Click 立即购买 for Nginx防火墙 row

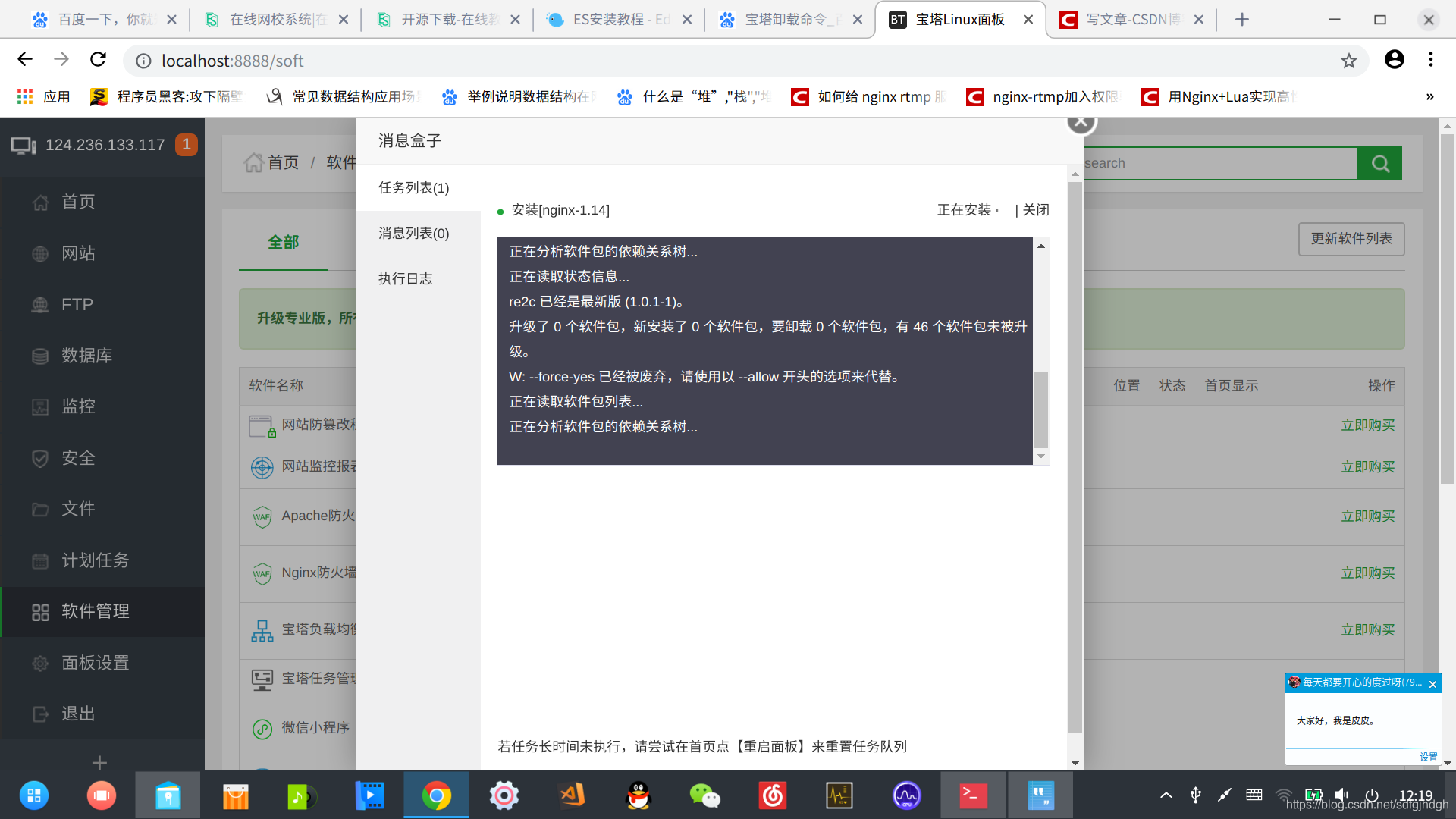1368,573
